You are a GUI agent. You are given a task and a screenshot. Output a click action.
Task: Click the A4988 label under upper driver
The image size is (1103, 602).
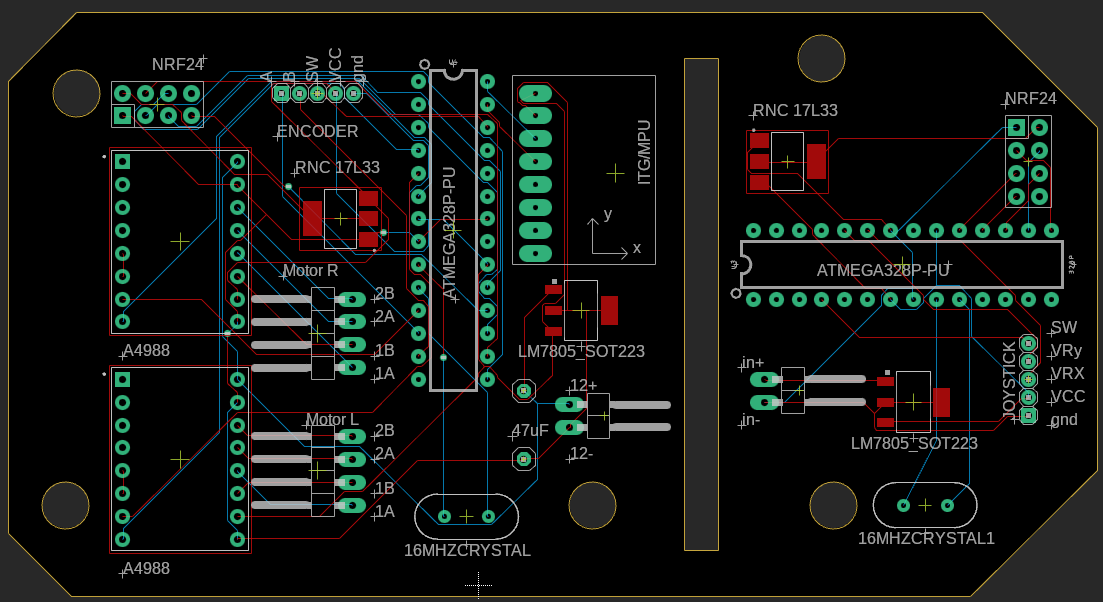coord(146,351)
